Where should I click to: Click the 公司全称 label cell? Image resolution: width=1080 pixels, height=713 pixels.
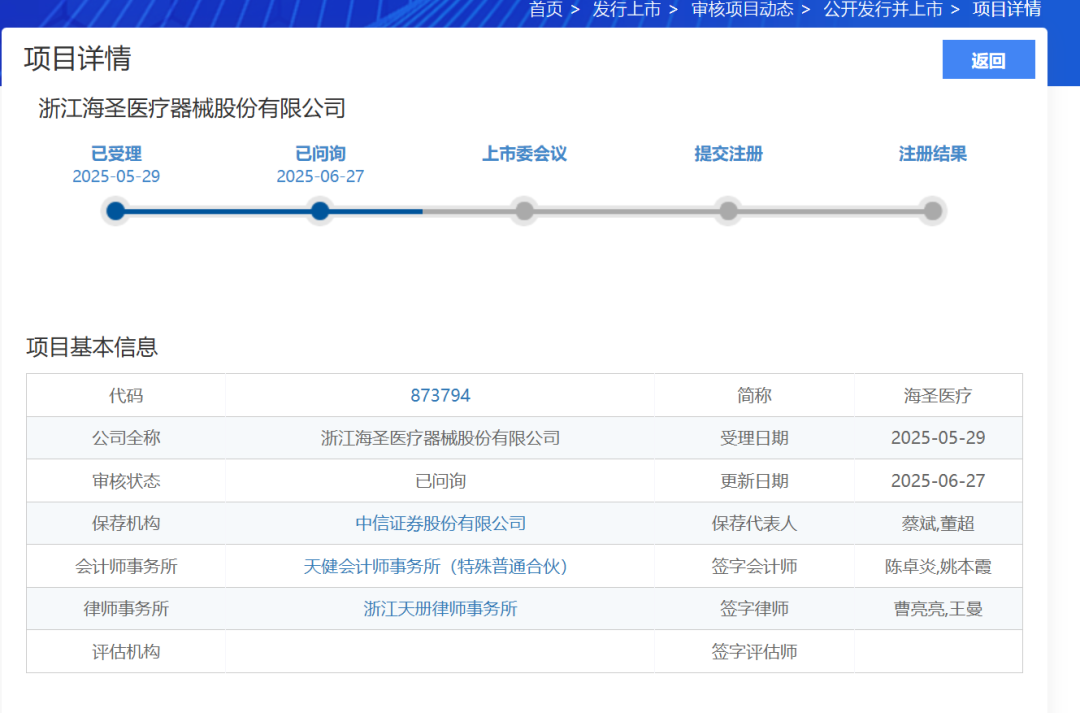pos(125,438)
